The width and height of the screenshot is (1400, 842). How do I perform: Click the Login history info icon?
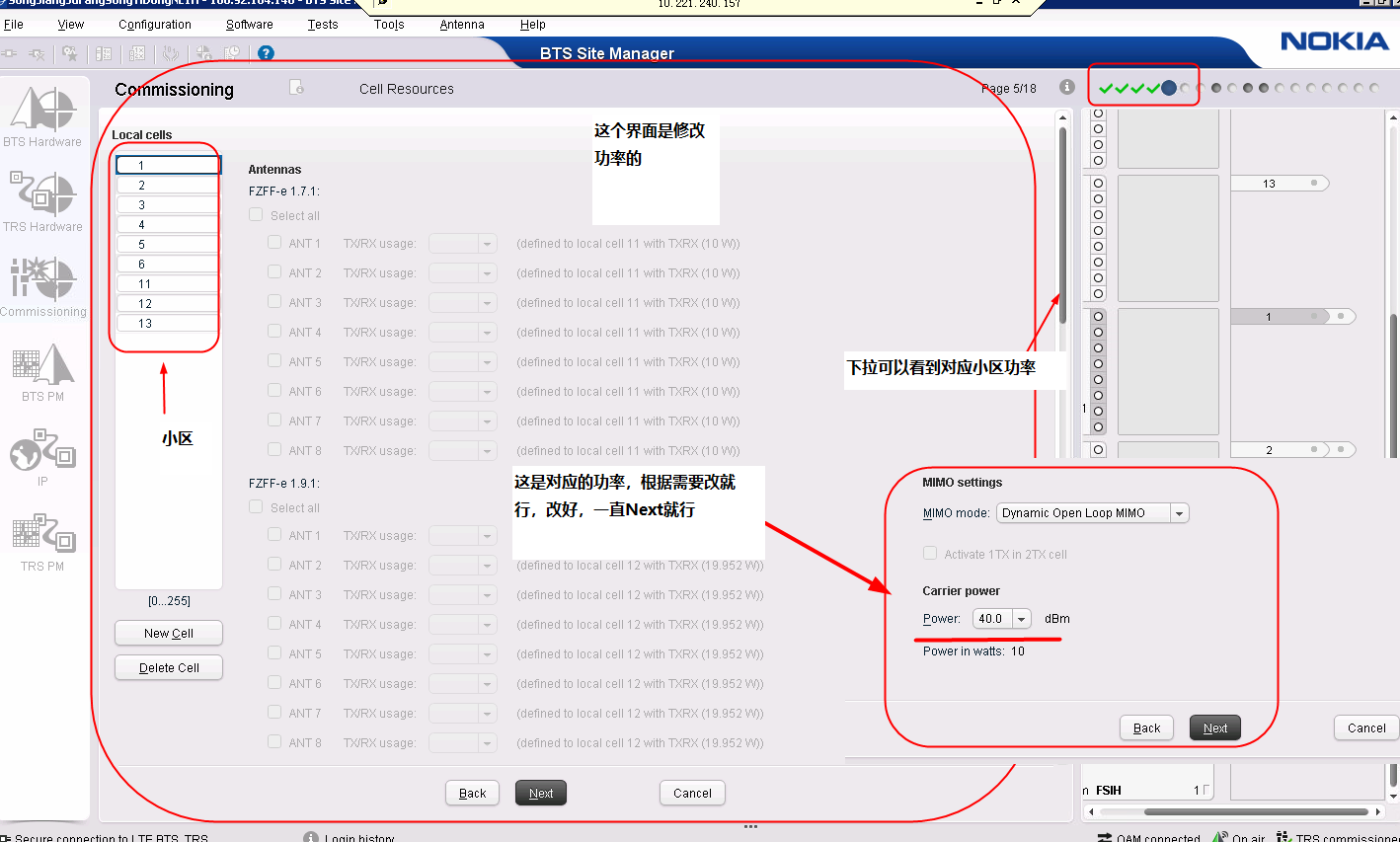point(311,837)
